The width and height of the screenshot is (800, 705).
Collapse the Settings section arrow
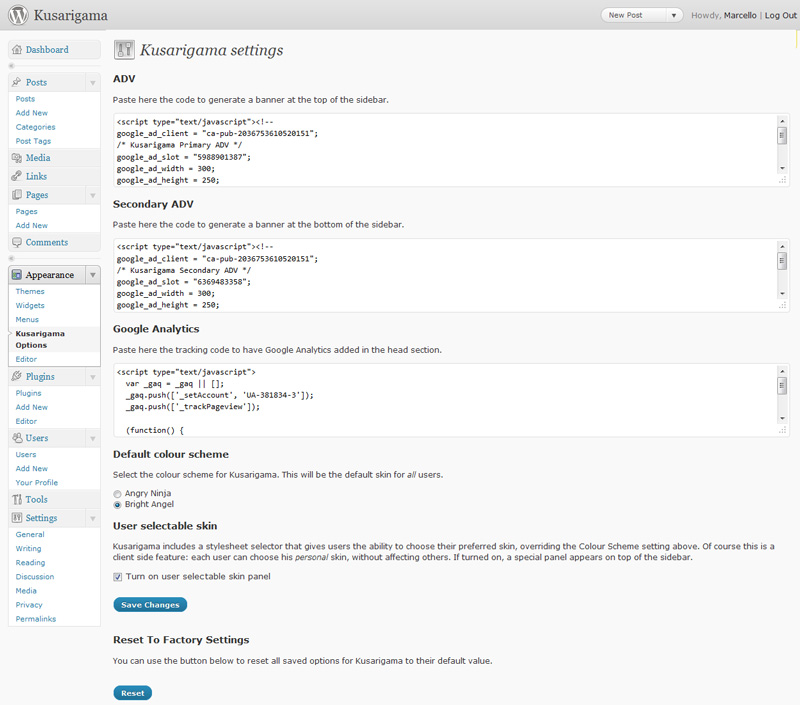93,518
